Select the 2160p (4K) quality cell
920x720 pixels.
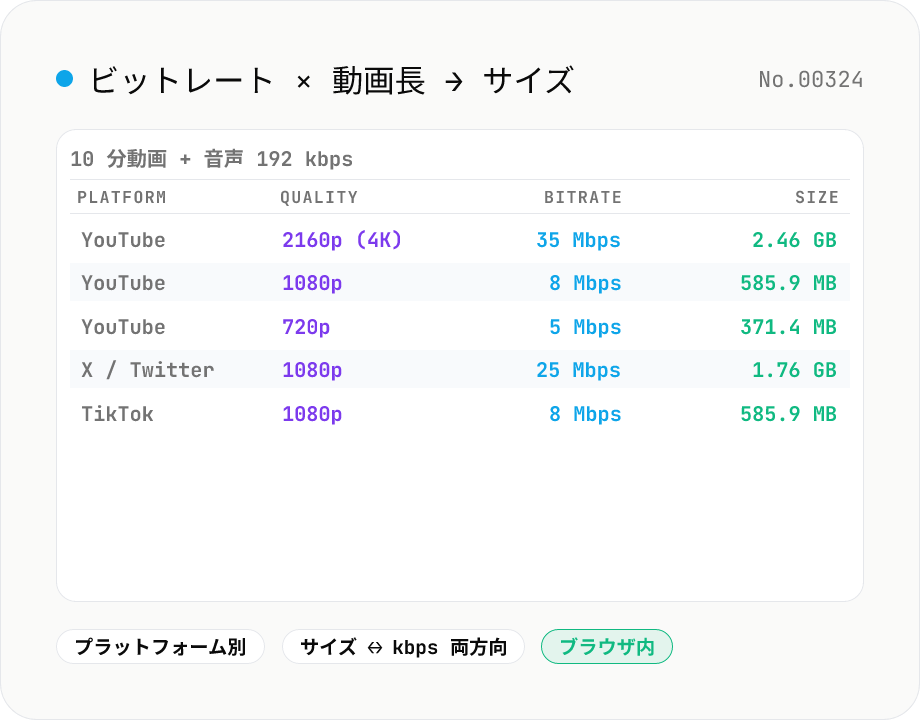(342, 240)
